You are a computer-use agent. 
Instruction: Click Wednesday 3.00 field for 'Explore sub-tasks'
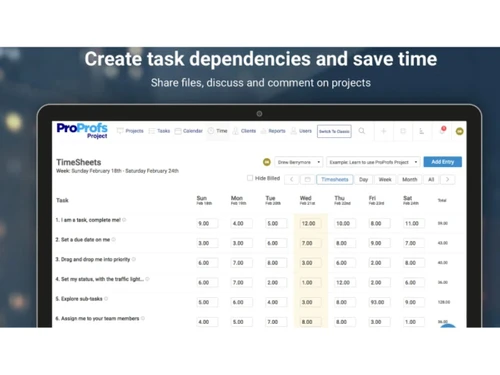[x=310, y=302]
